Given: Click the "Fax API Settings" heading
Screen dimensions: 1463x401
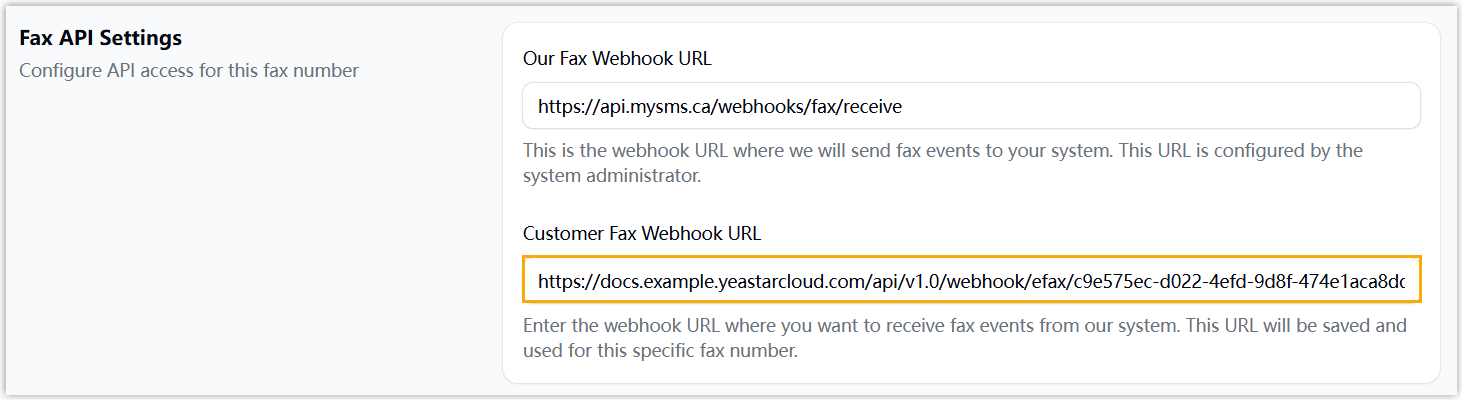Looking at the screenshot, I should point(100,38).
